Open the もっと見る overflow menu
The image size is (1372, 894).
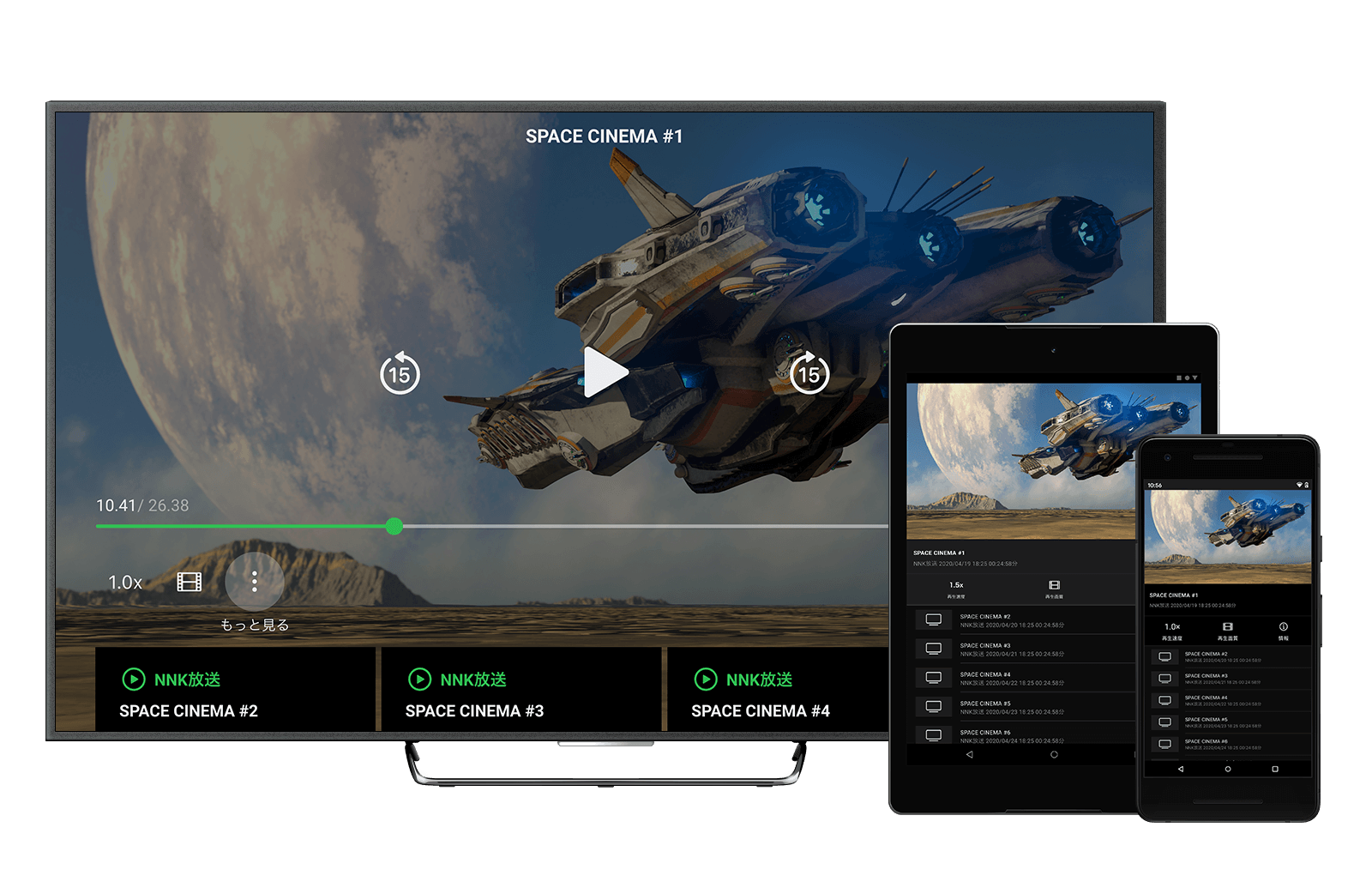tap(255, 581)
